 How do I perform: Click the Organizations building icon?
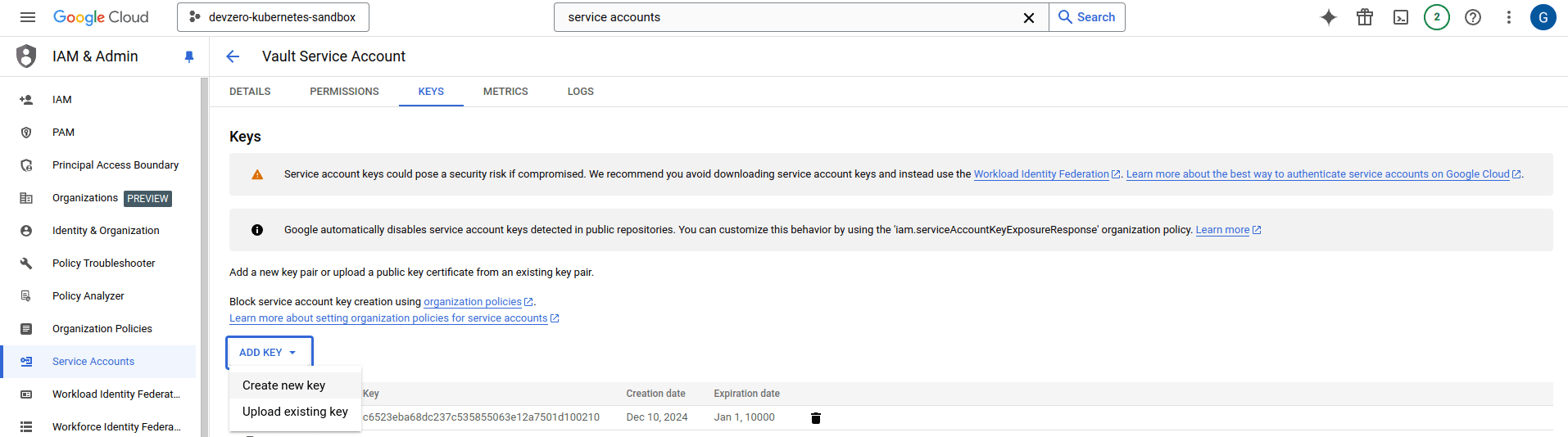click(26, 198)
